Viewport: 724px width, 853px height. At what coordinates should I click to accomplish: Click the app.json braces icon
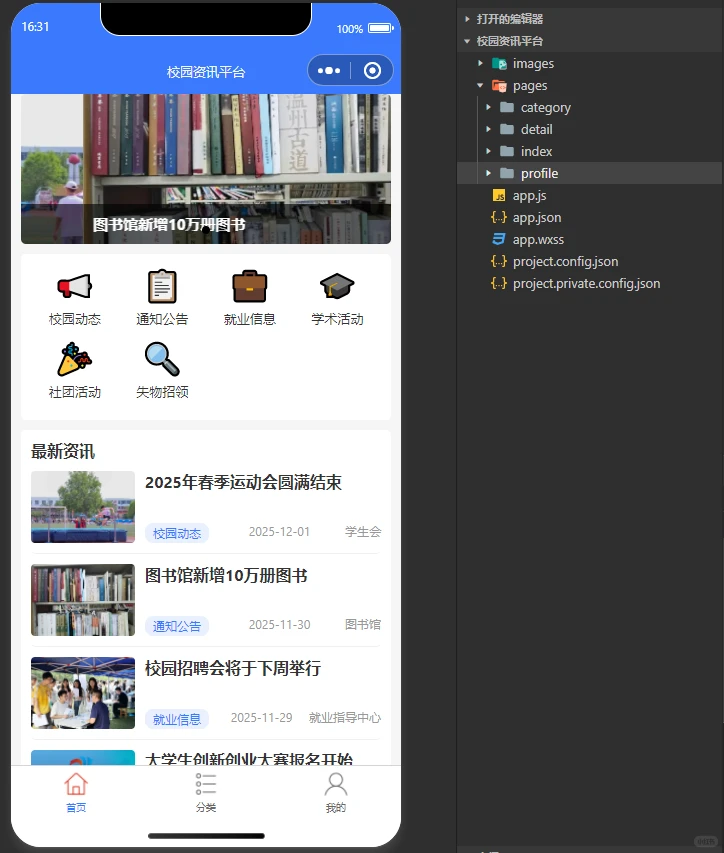(x=499, y=218)
